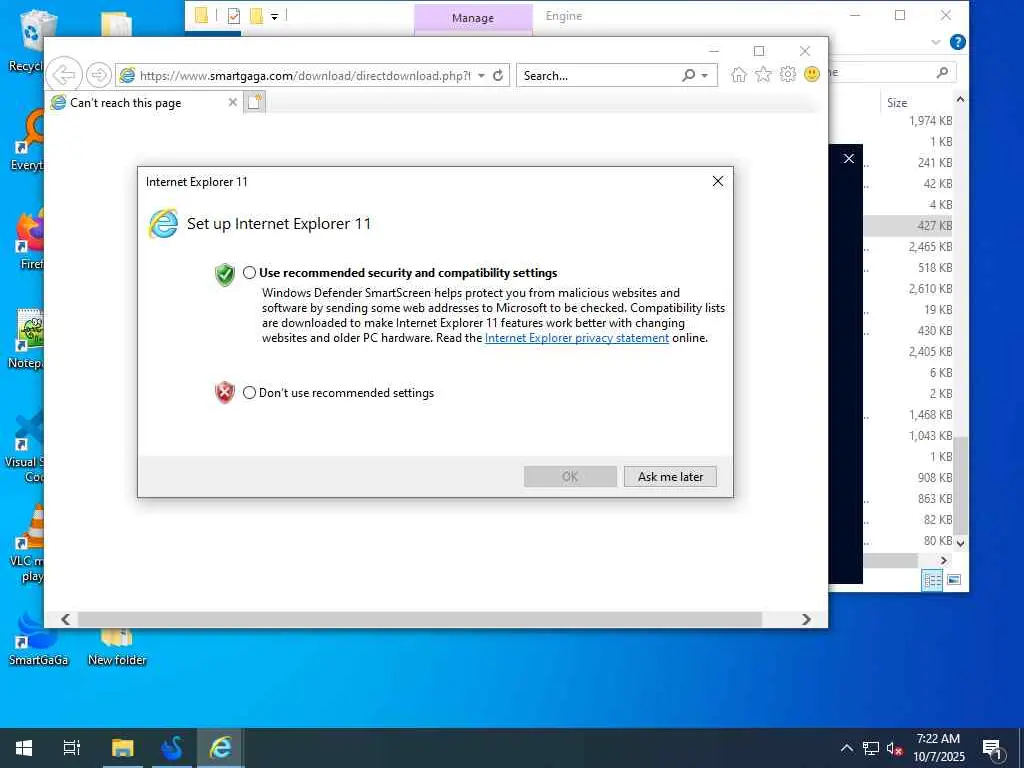Open the Internet Explorer privacy statement link
Viewport: 1024px width, 768px height.
click(x=577, y=338)
